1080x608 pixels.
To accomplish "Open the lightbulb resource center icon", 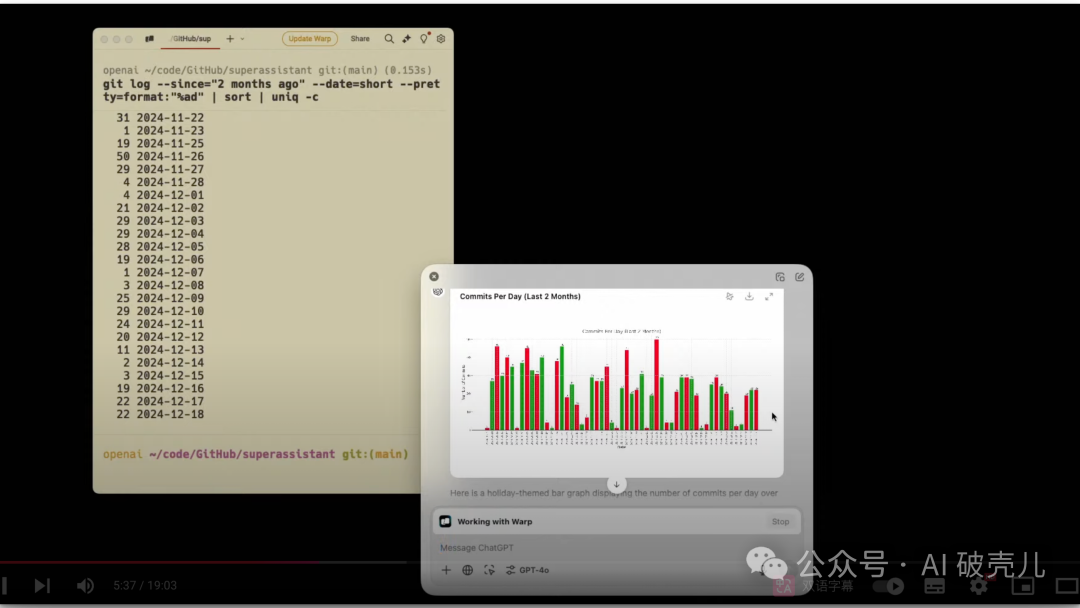I will 423,39.
